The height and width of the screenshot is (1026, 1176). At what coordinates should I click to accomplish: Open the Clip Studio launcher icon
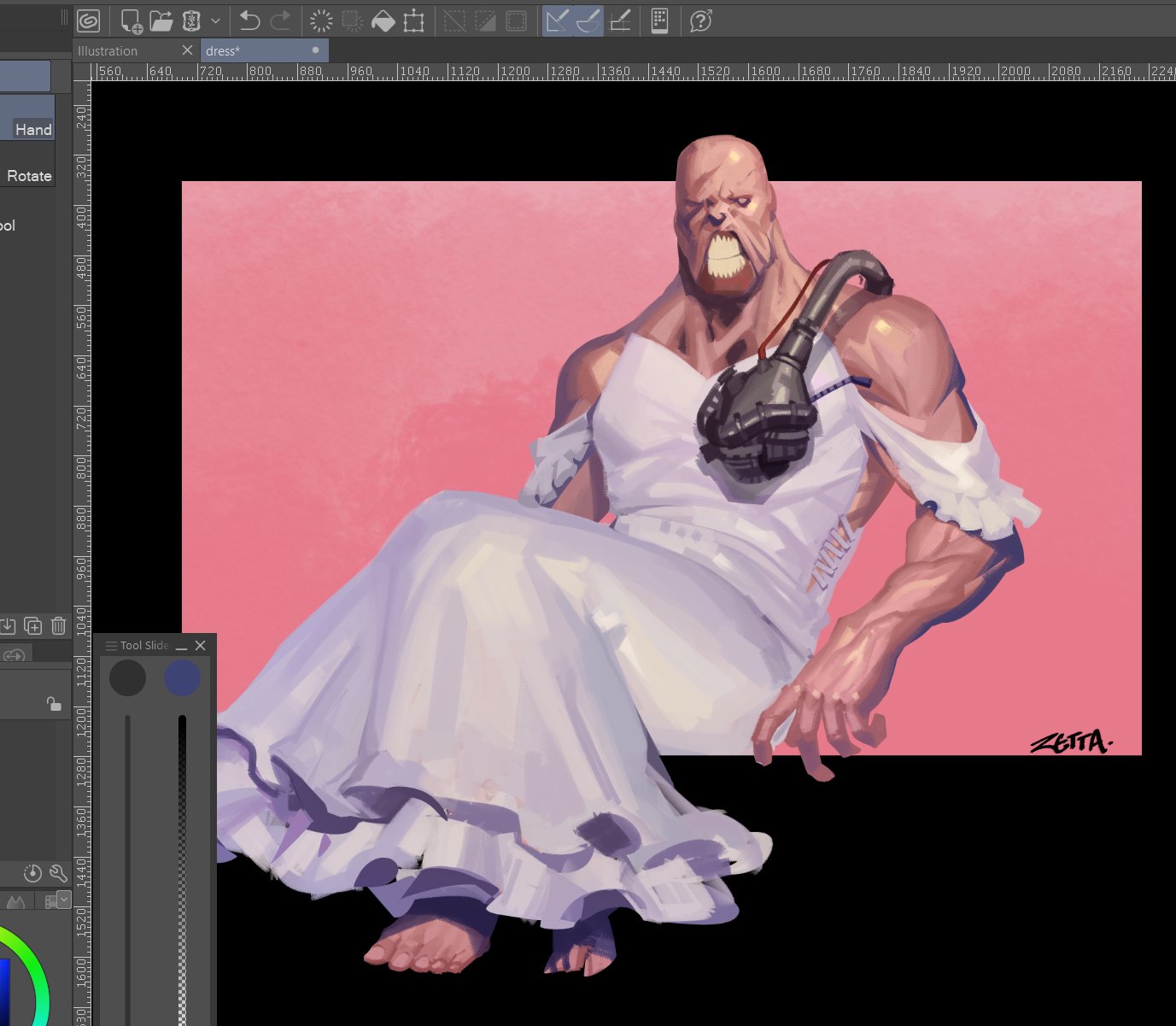(x=88, y=21)
